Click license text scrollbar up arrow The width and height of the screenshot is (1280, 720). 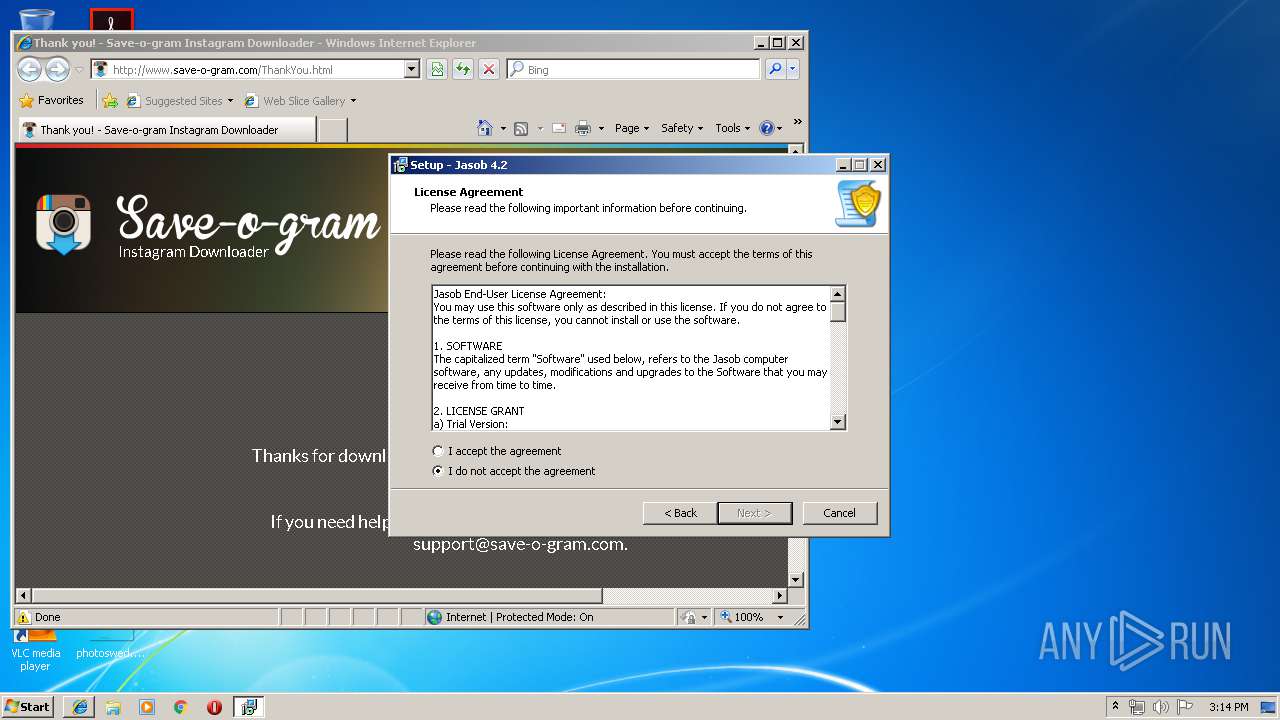click(838, 294)
